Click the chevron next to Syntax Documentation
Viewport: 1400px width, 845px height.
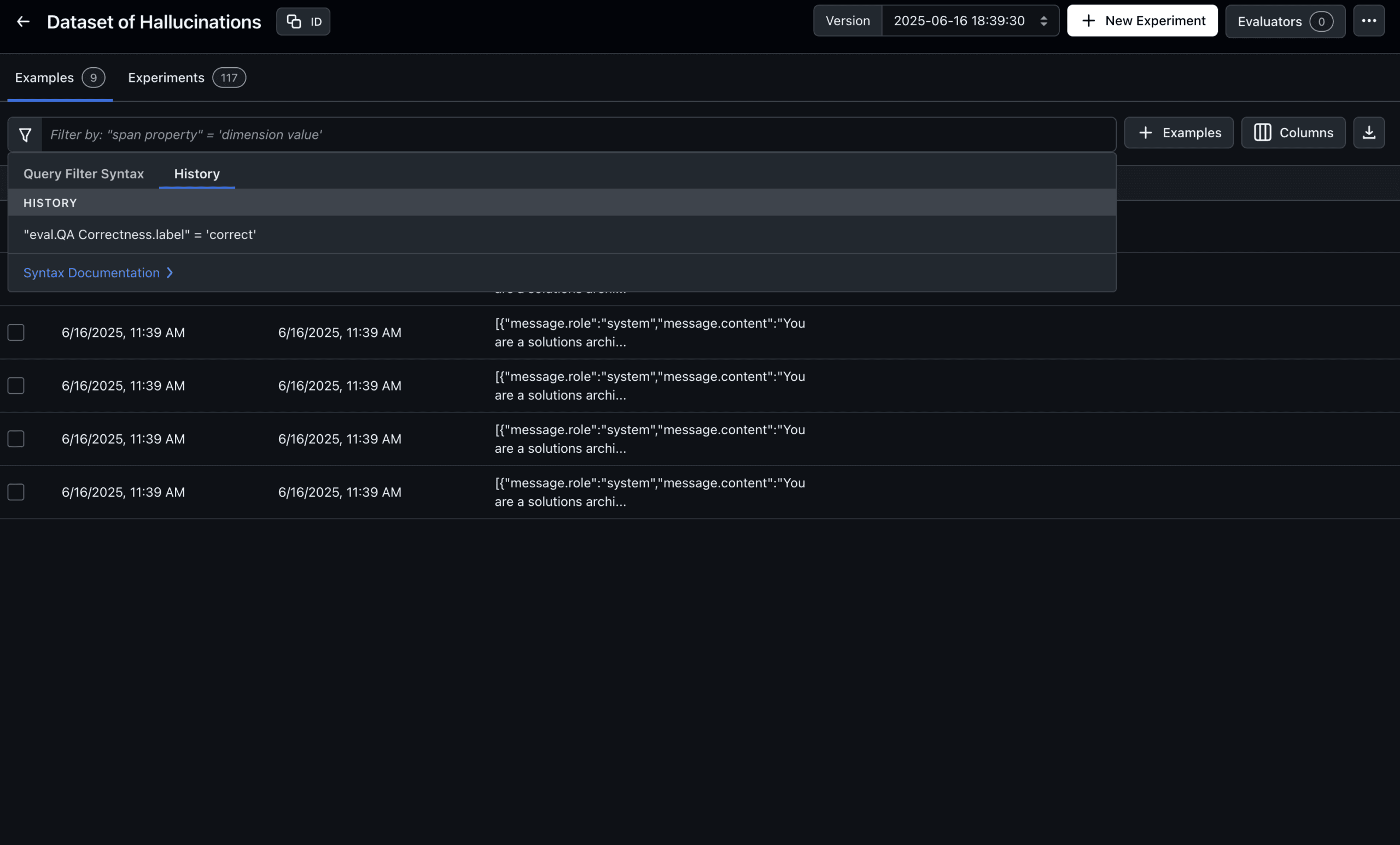tap(170, 273)
